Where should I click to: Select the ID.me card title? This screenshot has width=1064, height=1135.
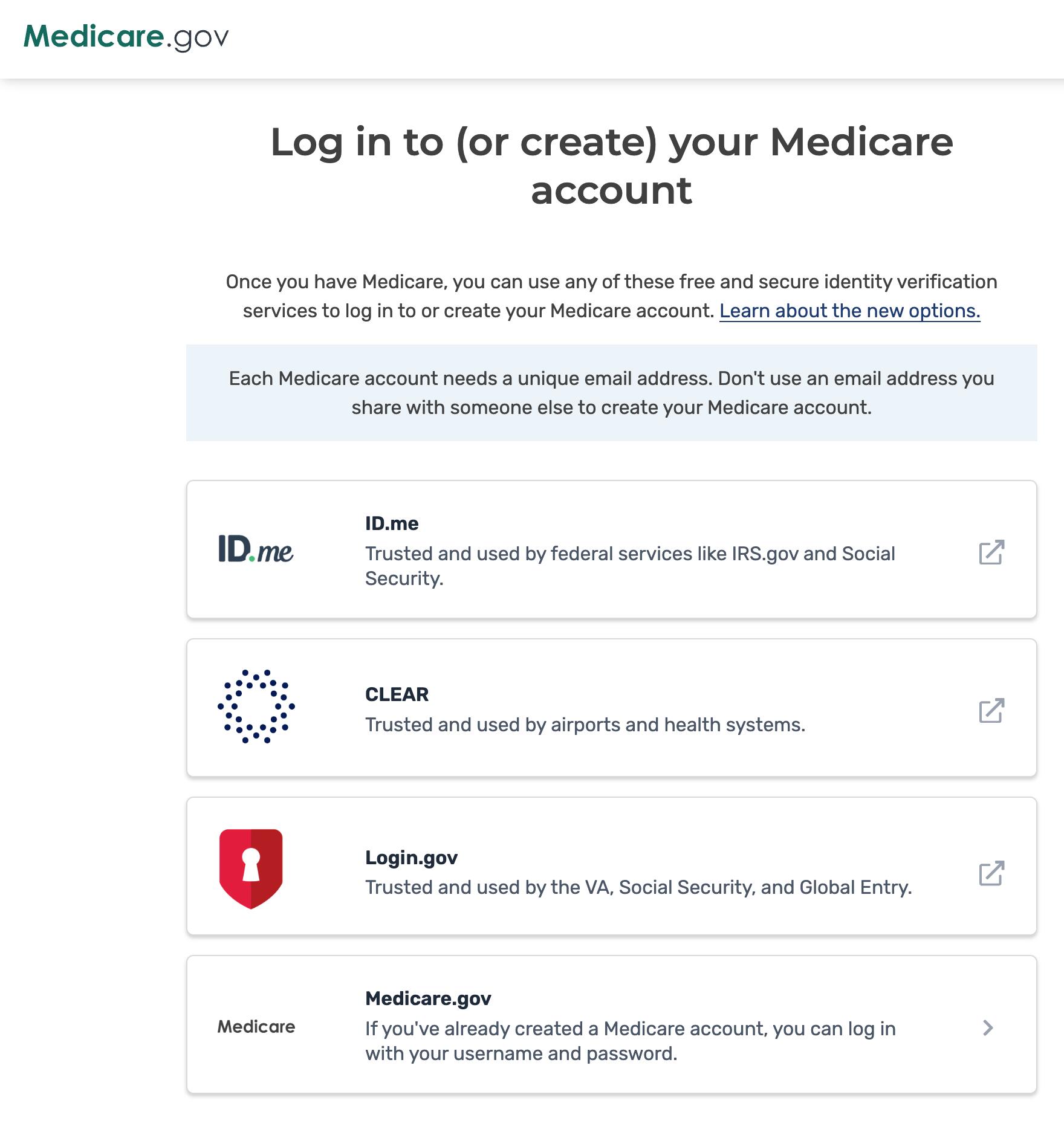[x=392, y=523]
